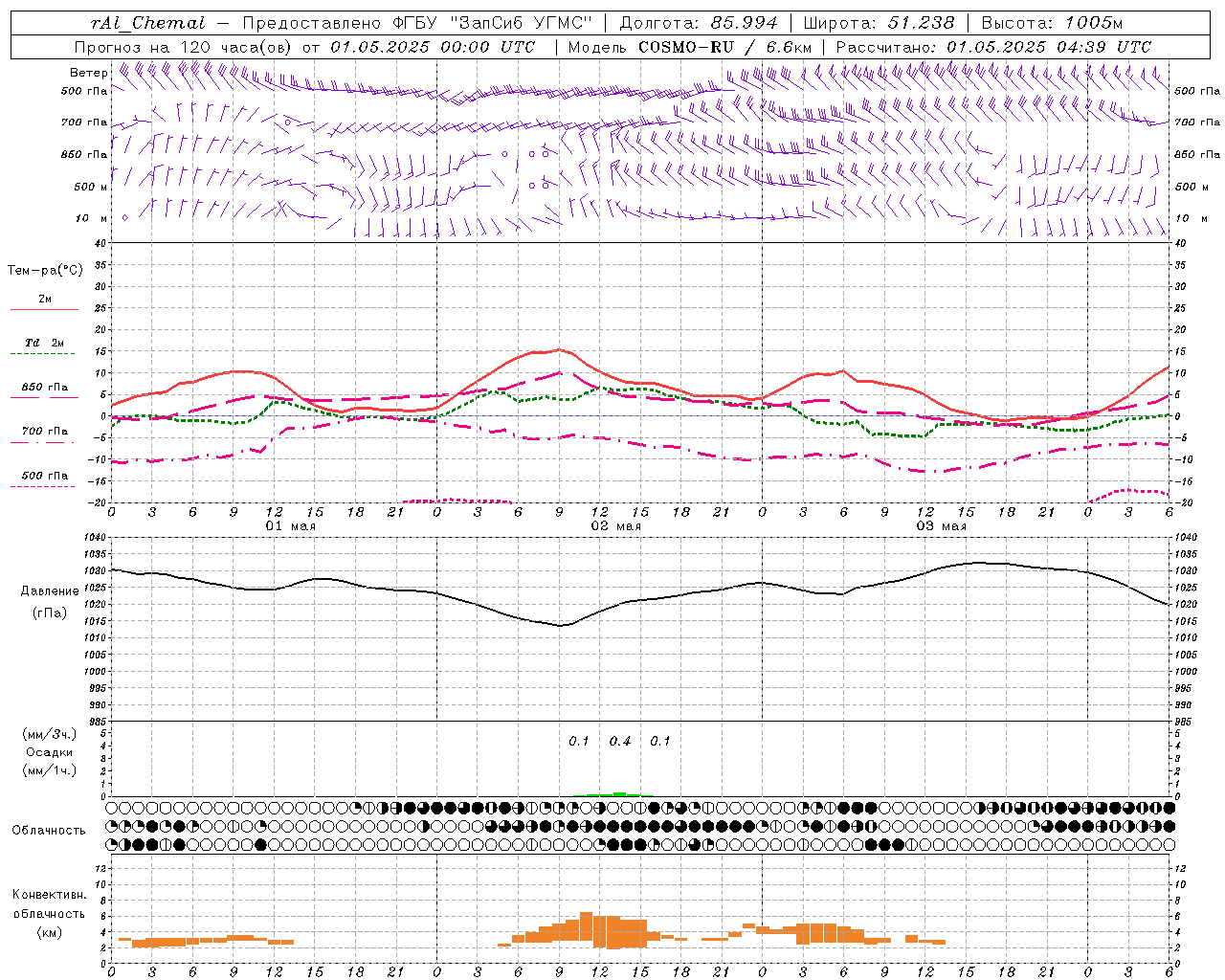
Task: Click the 500 м wind level label on the left
Action: pos(91,187)
